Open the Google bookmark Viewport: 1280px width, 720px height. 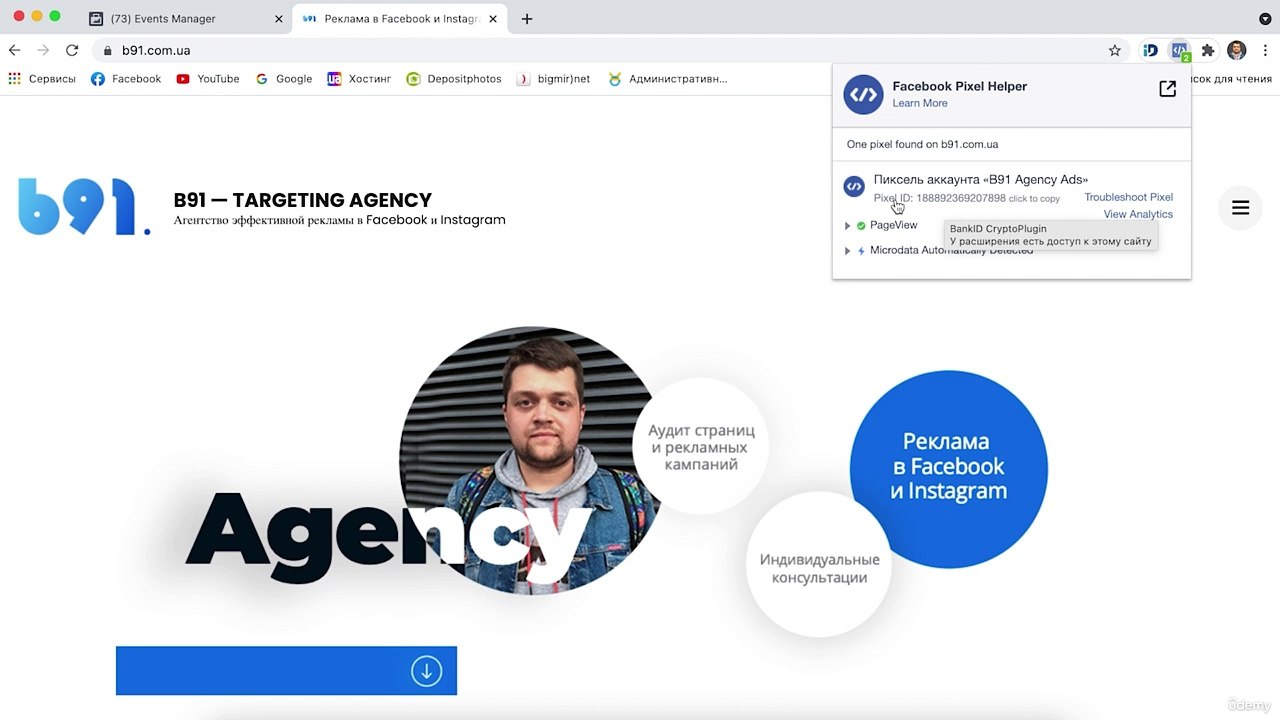284,79
